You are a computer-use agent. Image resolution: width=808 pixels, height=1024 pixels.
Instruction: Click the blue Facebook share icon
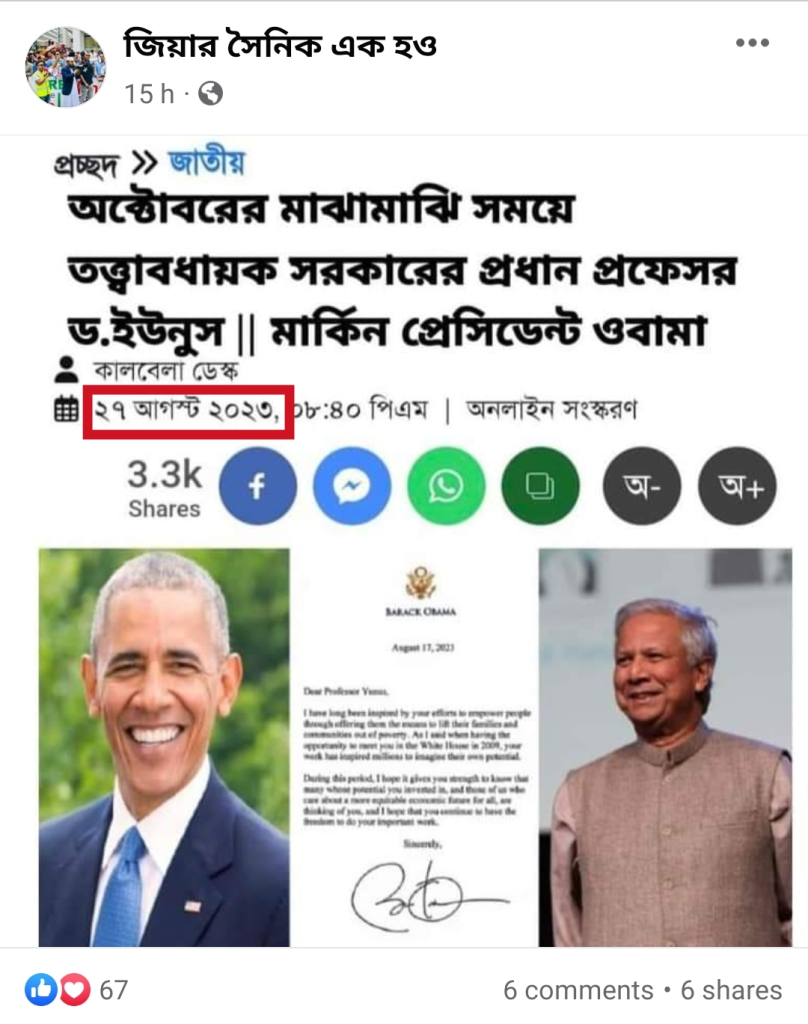257,486
